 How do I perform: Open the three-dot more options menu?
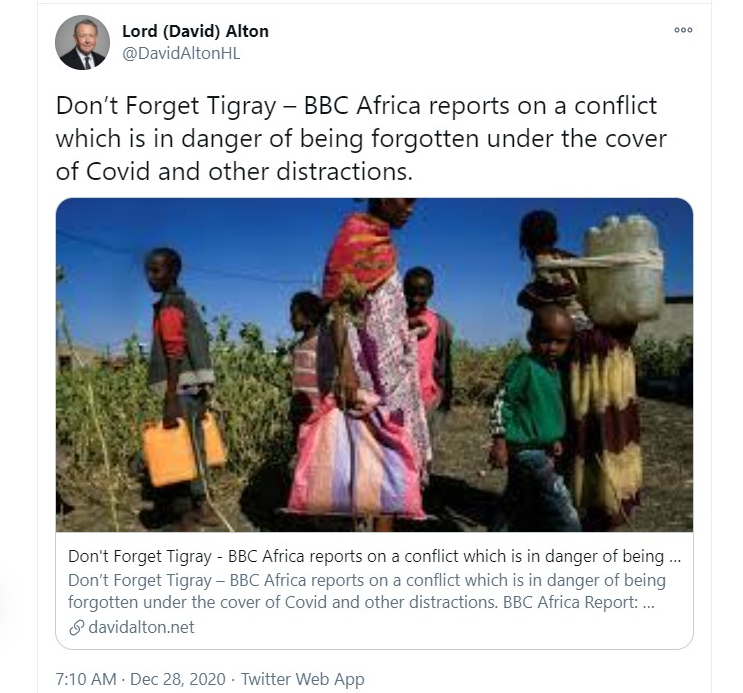tap(683, 30)
